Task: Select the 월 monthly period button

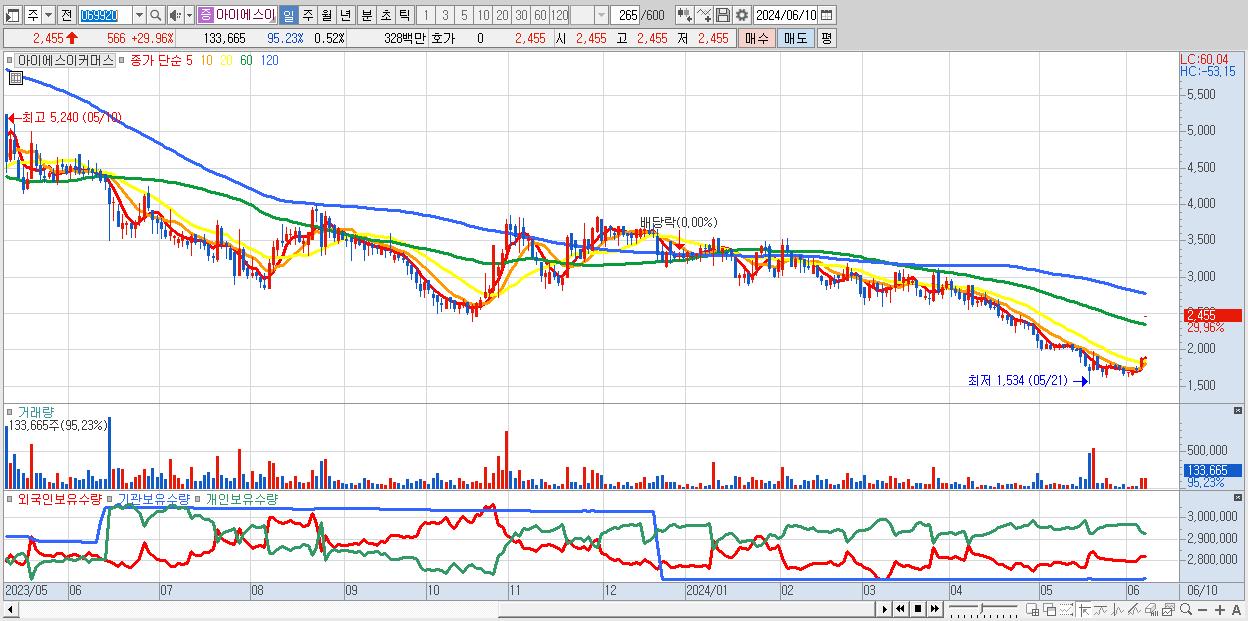Action: (x=326, y=15)
